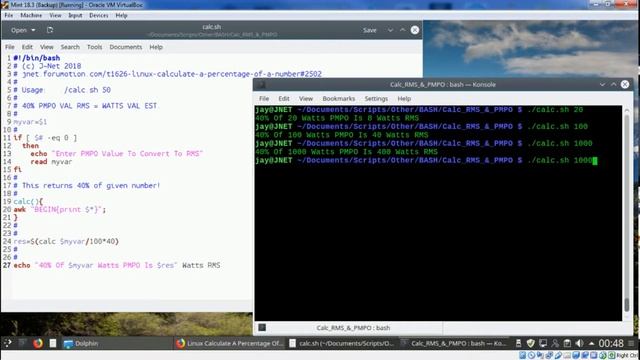640x360 pixels.
Task: Open the VirtualBox Machine menu
Action: (31, 16)
